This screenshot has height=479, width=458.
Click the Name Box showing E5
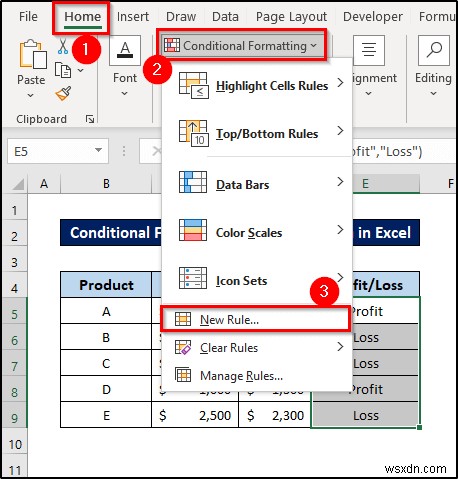pos(58,152)
